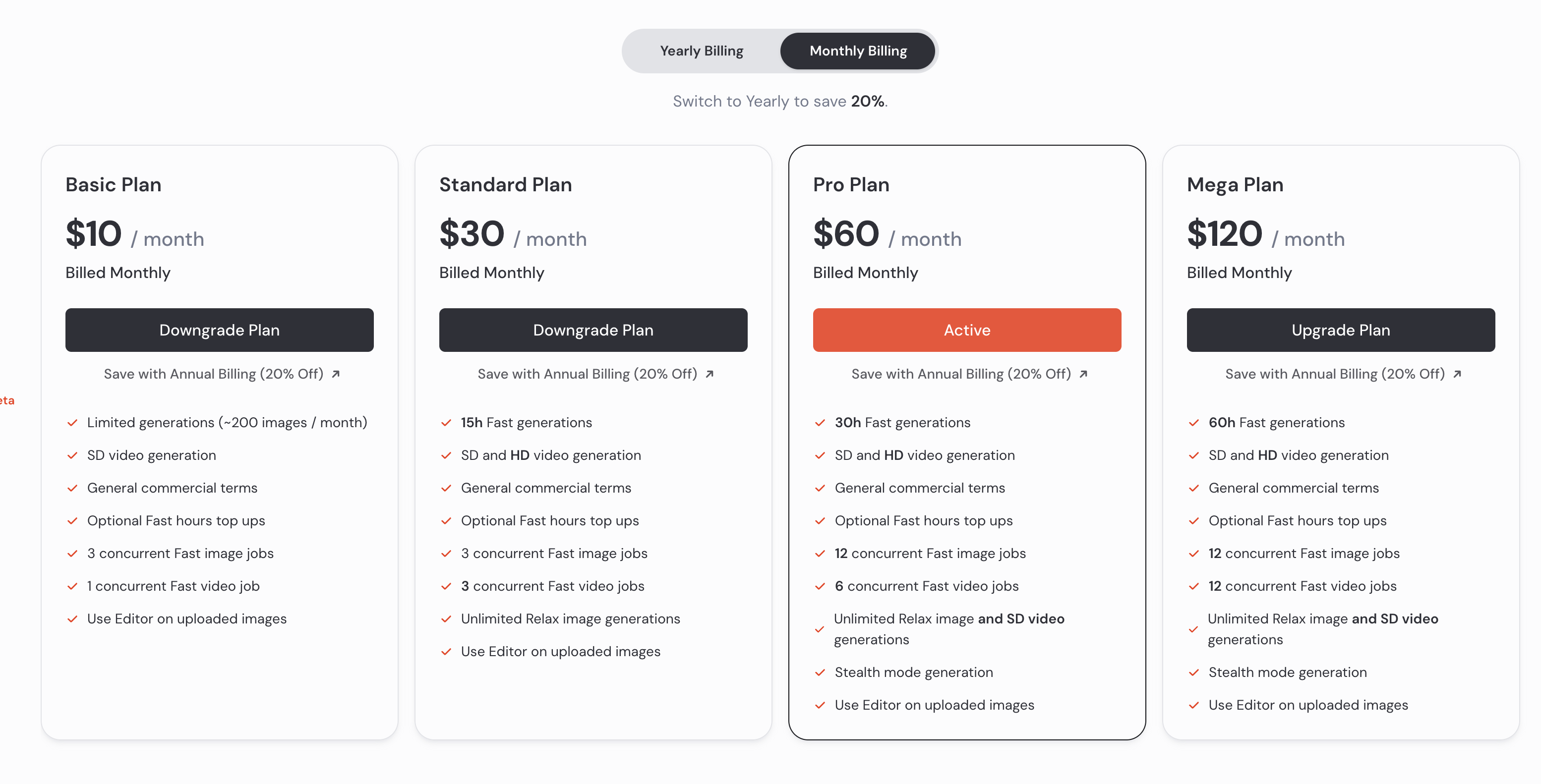Viewport: 1541px width, 784px height.
Task: Select Monthly Billing option
Action: (857, 51)
